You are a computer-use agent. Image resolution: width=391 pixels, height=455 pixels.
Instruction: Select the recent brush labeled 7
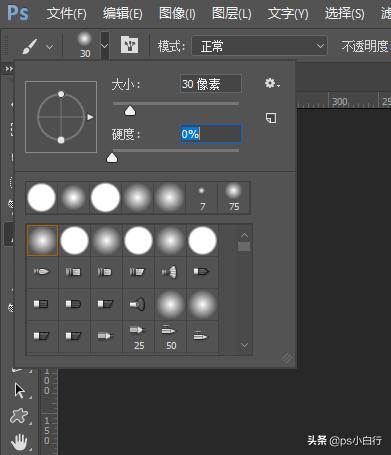pyautogui.click(x=201, y=198)
